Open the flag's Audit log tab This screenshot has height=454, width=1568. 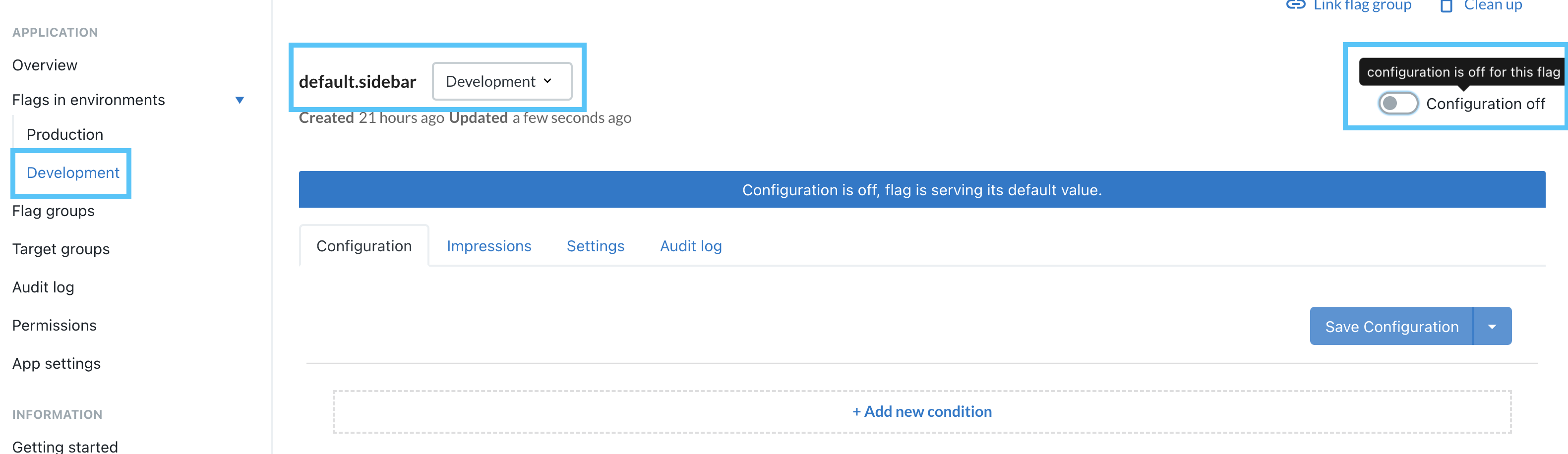pos(690,246)
